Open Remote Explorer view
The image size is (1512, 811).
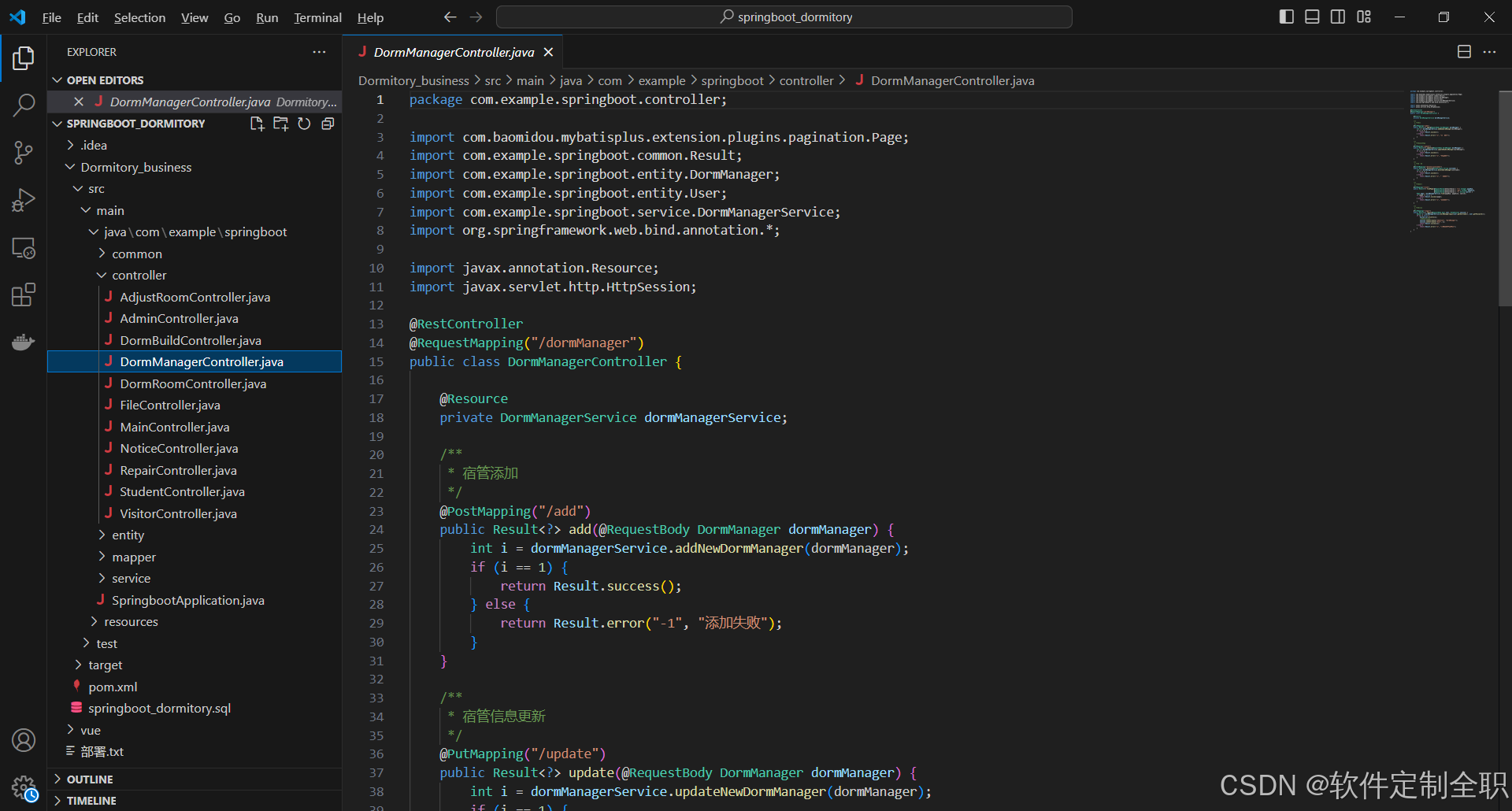tap(24, 248)
